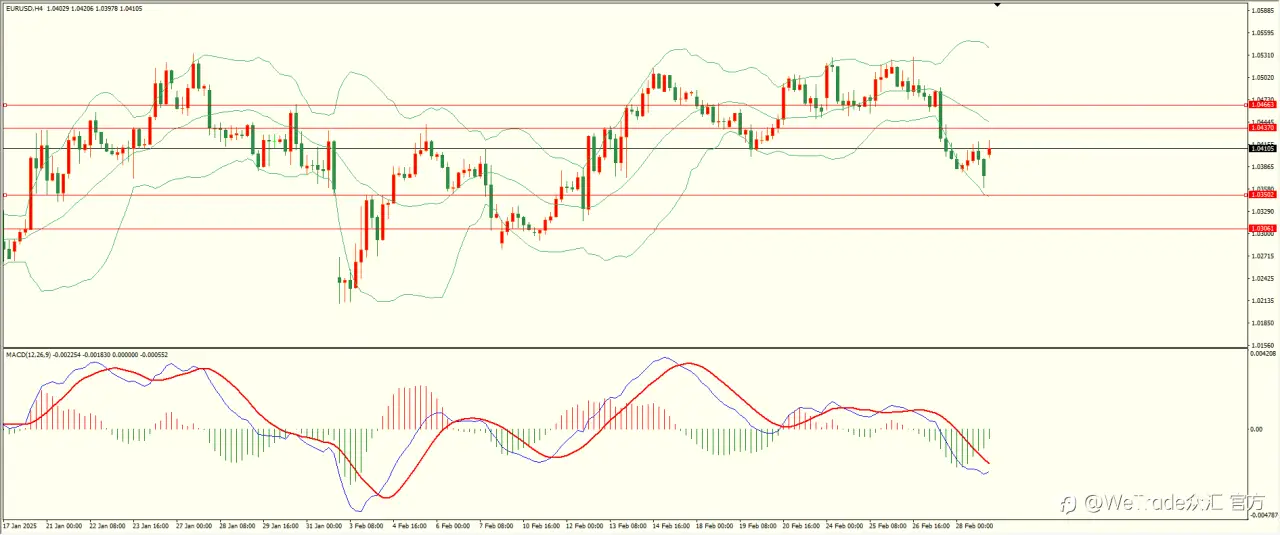Click the 1.05310 price scale value
This screenshot has height=535, width=1280.
(1264, 55)
